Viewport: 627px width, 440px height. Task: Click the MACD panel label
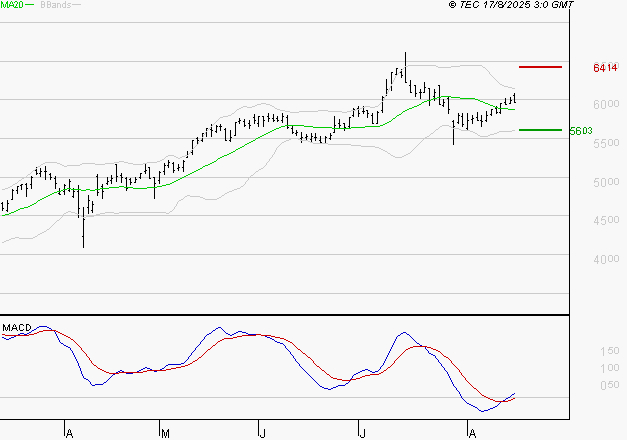[17, 328]
